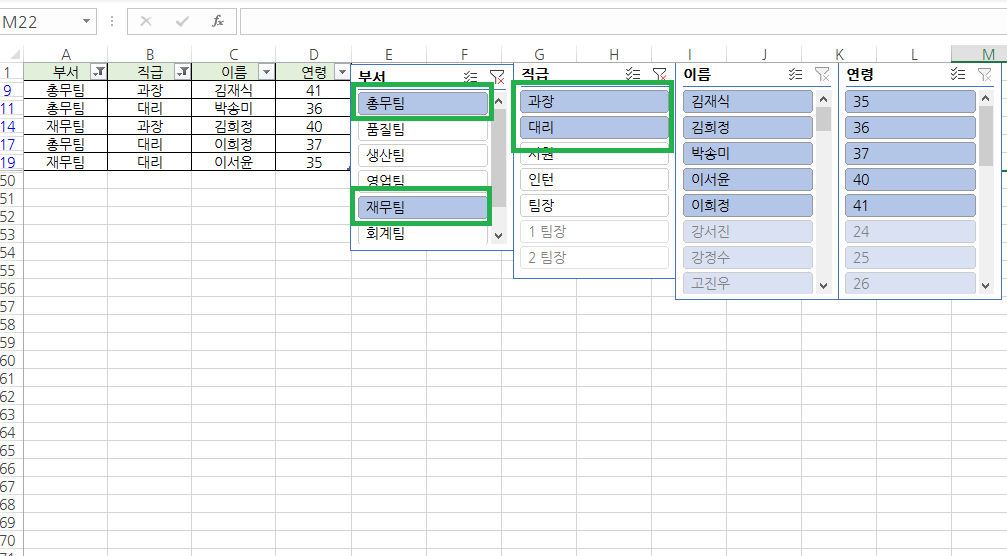The image size is (1007, 556).
Task: Select 김희정 in 이름 slicer
Action: coord(748,127)
